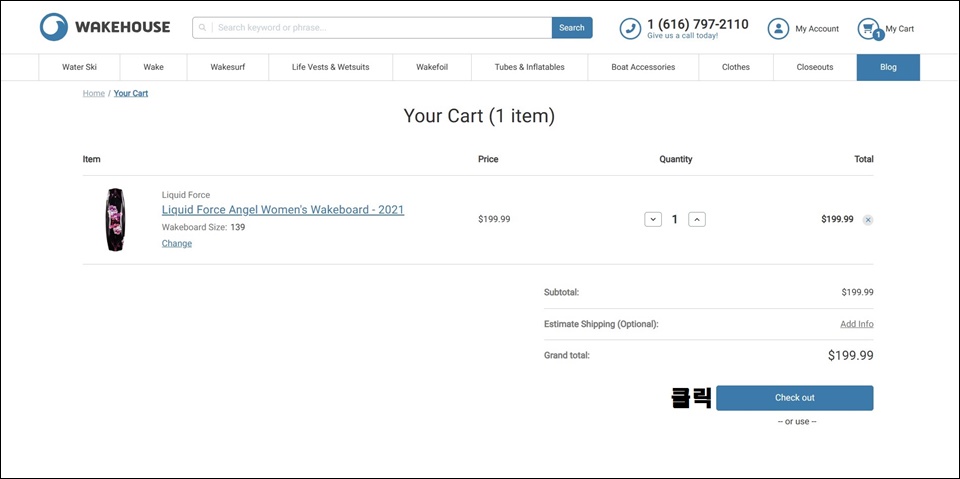The width and height of the screenshot is (960, 479).
Task: Open Liquid Force Angel Women's Wakeboard link
Action: click(283, 209)
